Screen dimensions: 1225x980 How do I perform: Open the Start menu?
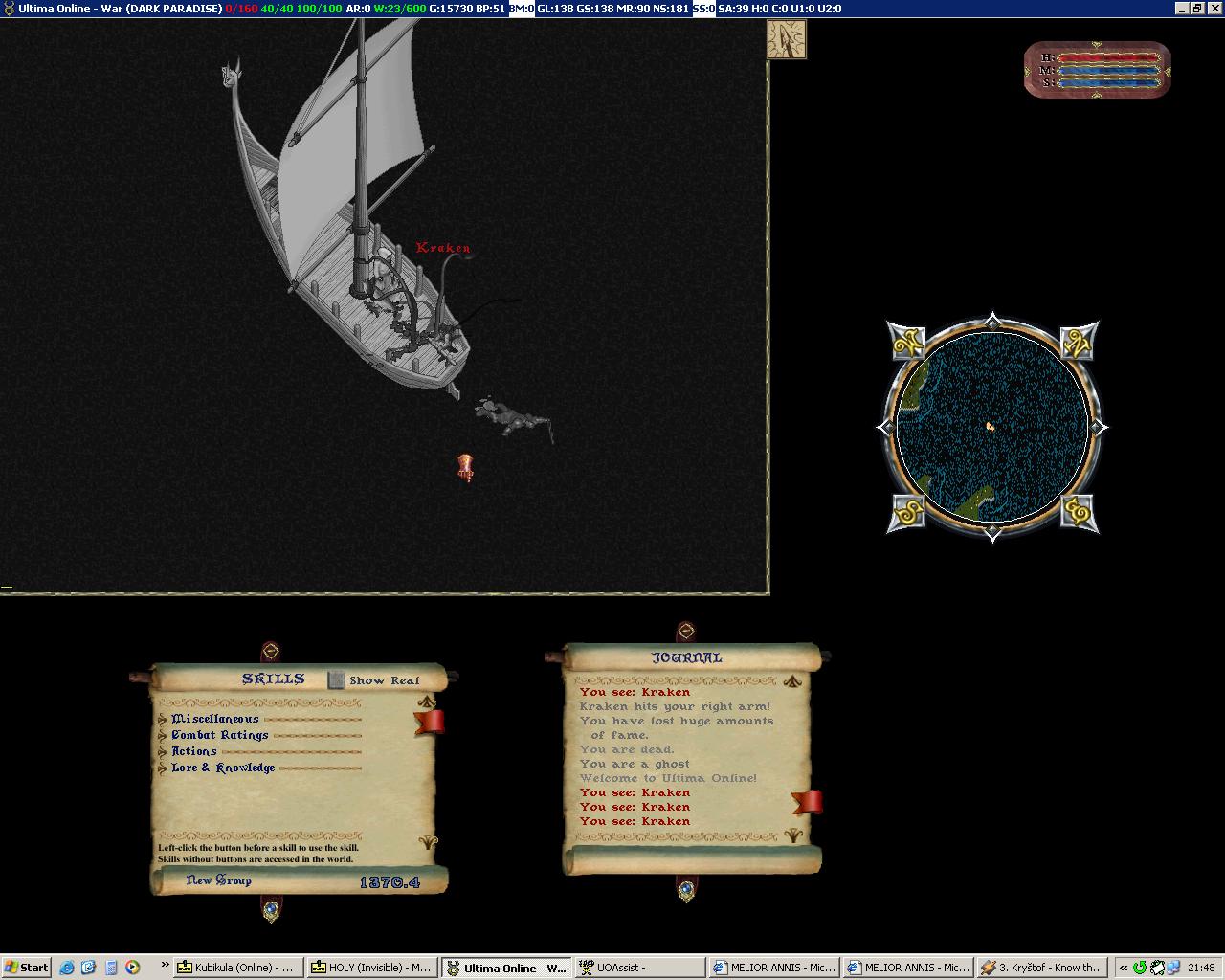point(27,968)
